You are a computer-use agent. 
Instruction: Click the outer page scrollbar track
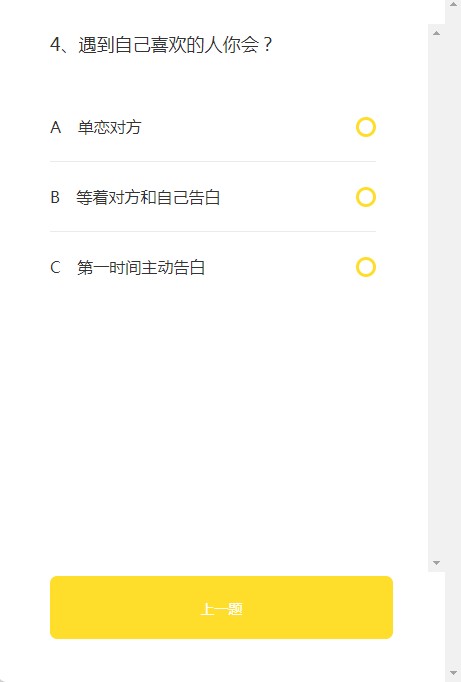(x=453, y=338)
